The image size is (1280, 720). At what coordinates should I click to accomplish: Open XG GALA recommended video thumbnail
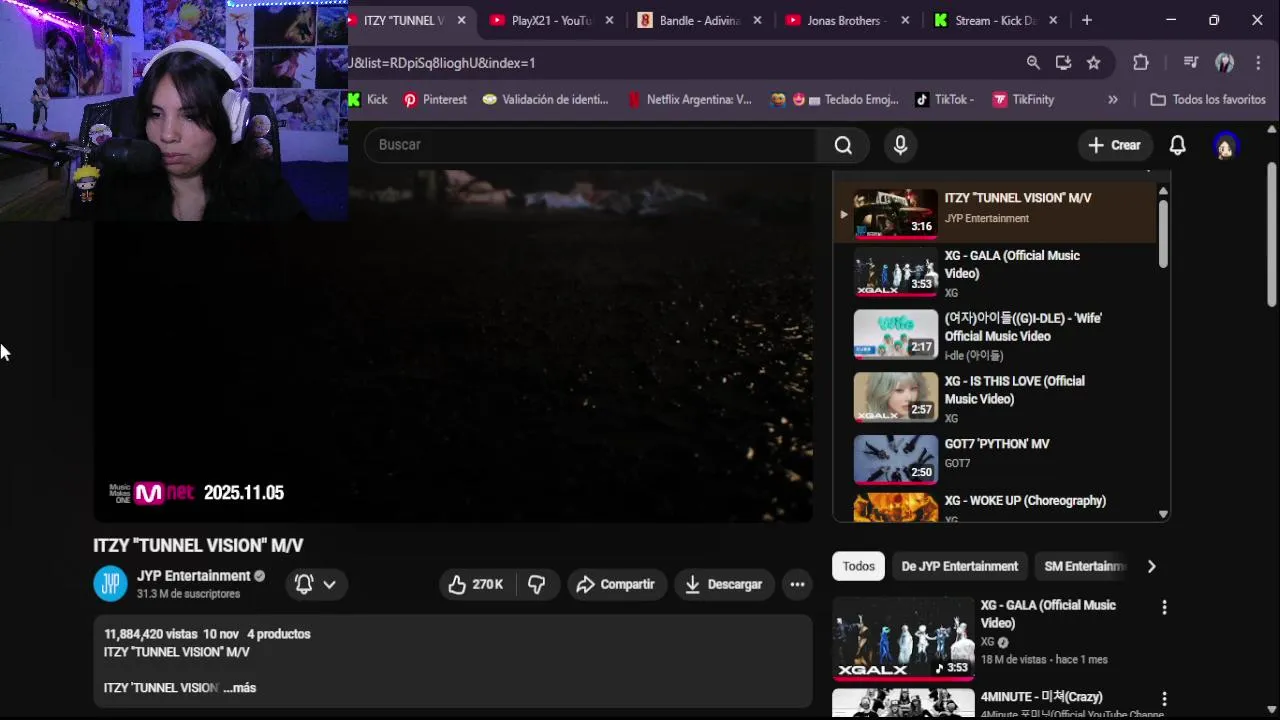pos(903,638)
